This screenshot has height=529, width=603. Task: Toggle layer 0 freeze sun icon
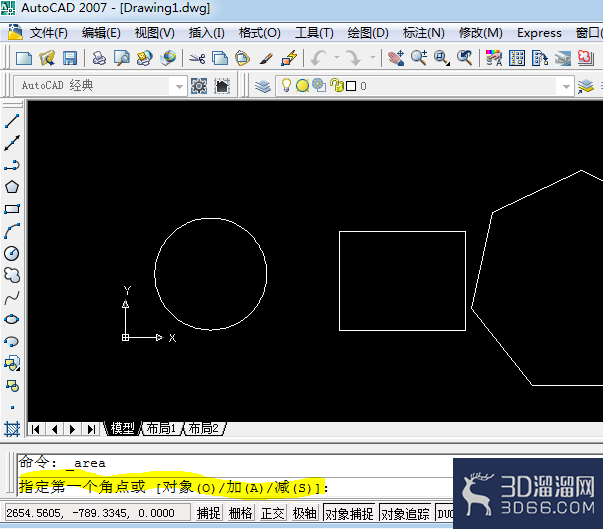302,85
